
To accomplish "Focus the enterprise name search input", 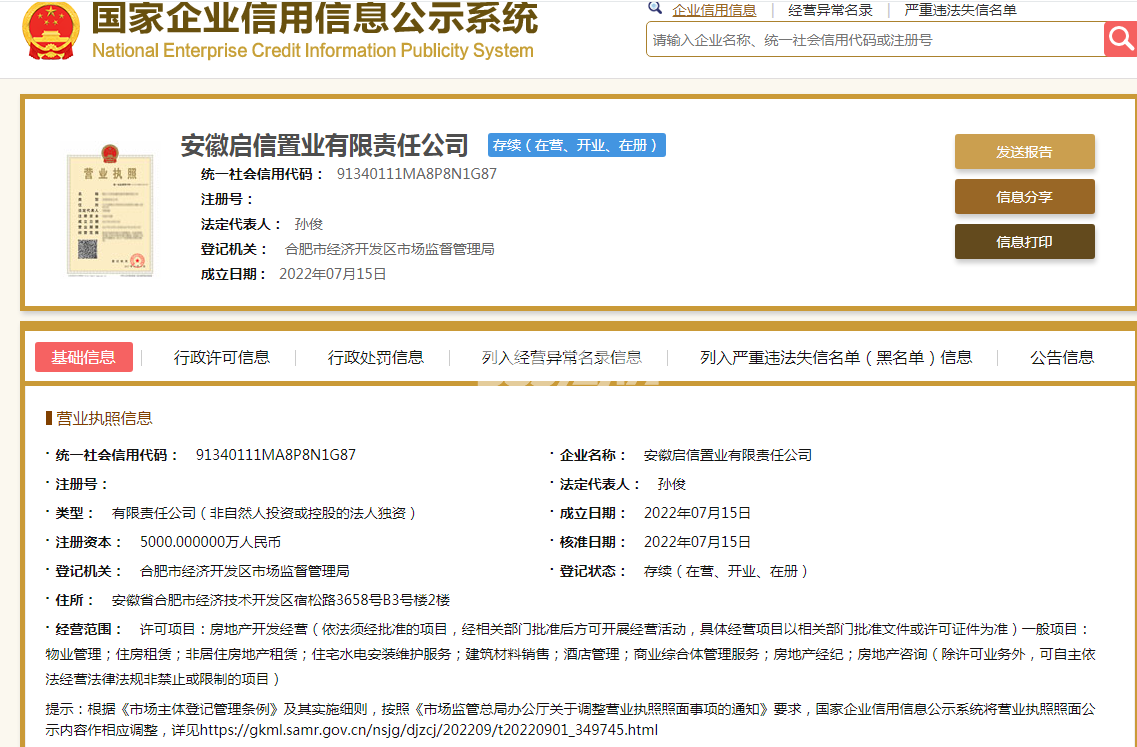I will click(875, 40).
